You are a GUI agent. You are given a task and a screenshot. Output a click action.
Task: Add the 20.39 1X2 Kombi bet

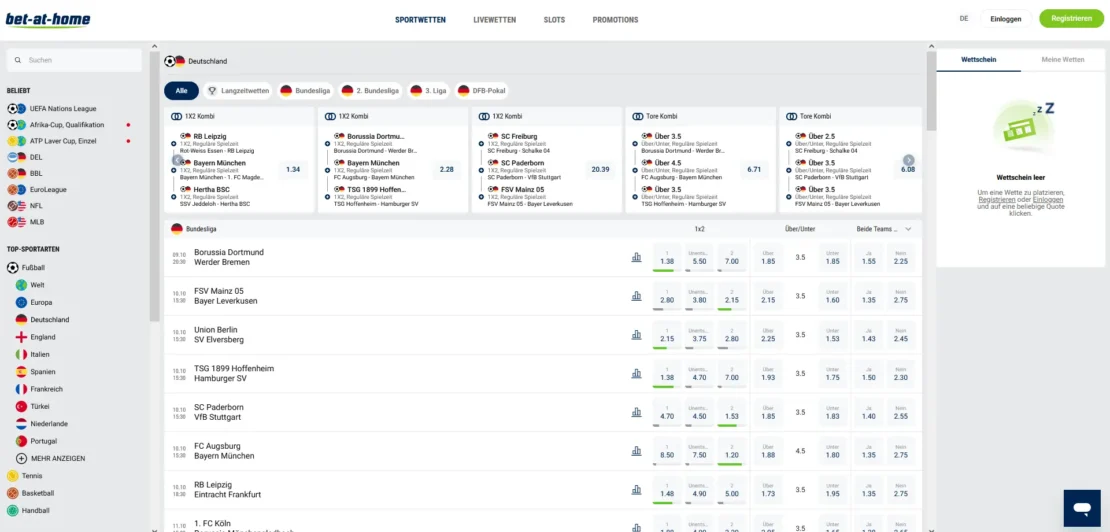(x=600, y=170)
